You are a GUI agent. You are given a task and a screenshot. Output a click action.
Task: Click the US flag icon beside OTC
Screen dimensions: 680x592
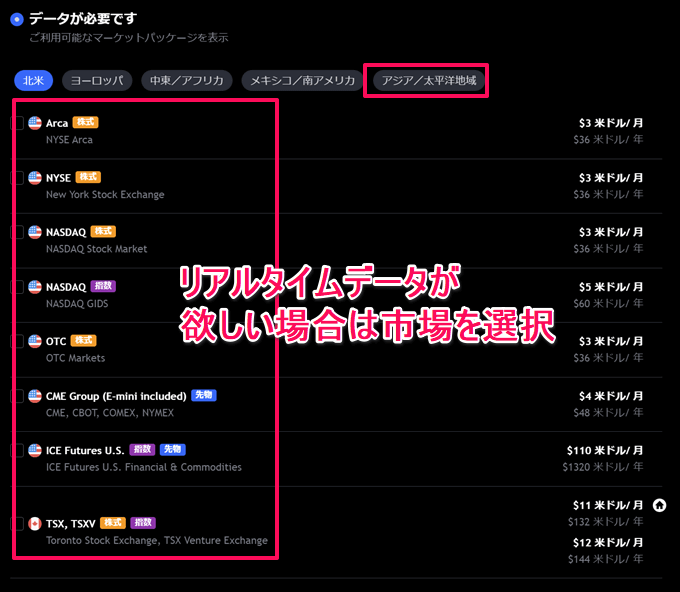[35, 341]
